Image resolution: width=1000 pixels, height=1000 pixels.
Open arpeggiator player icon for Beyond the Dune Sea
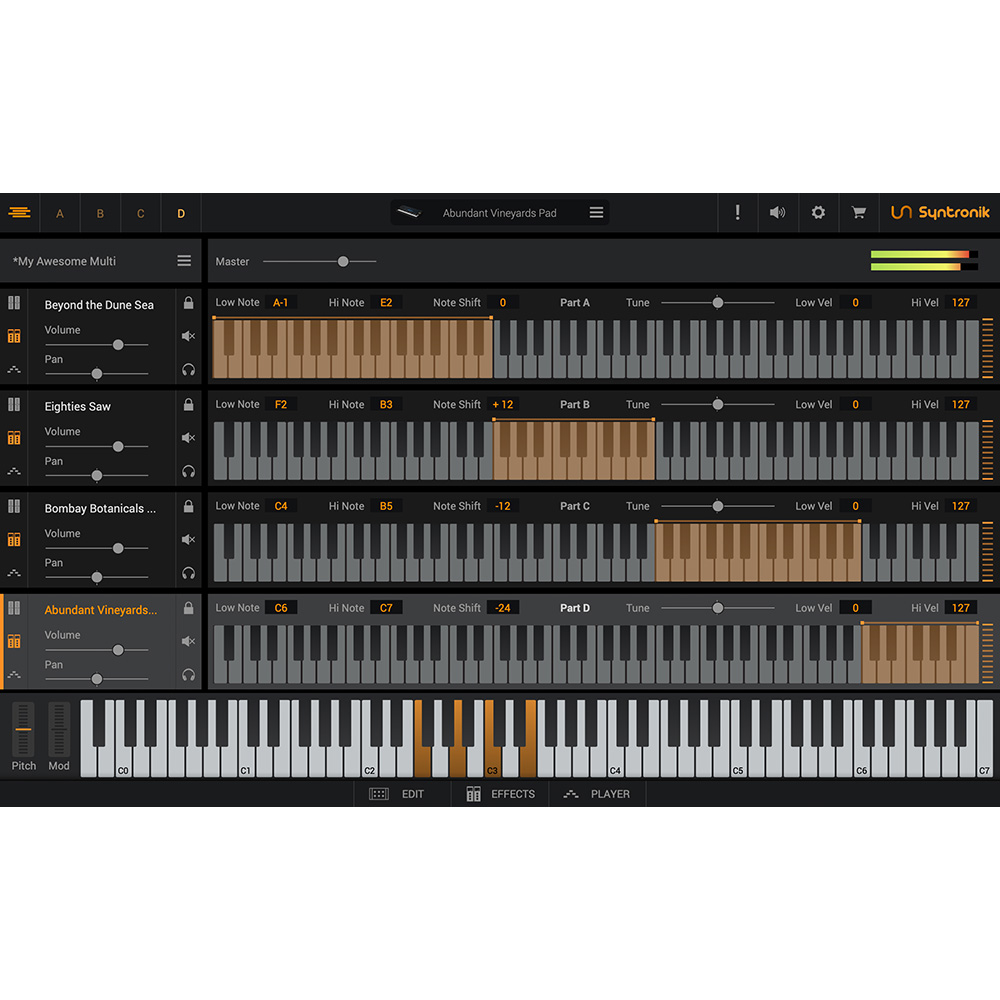point(14,369)
